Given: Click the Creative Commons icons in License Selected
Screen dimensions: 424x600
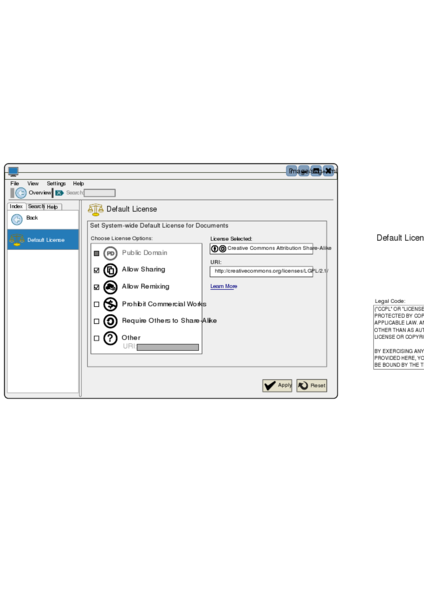Looking at the screenshot, I should point(219,249).
